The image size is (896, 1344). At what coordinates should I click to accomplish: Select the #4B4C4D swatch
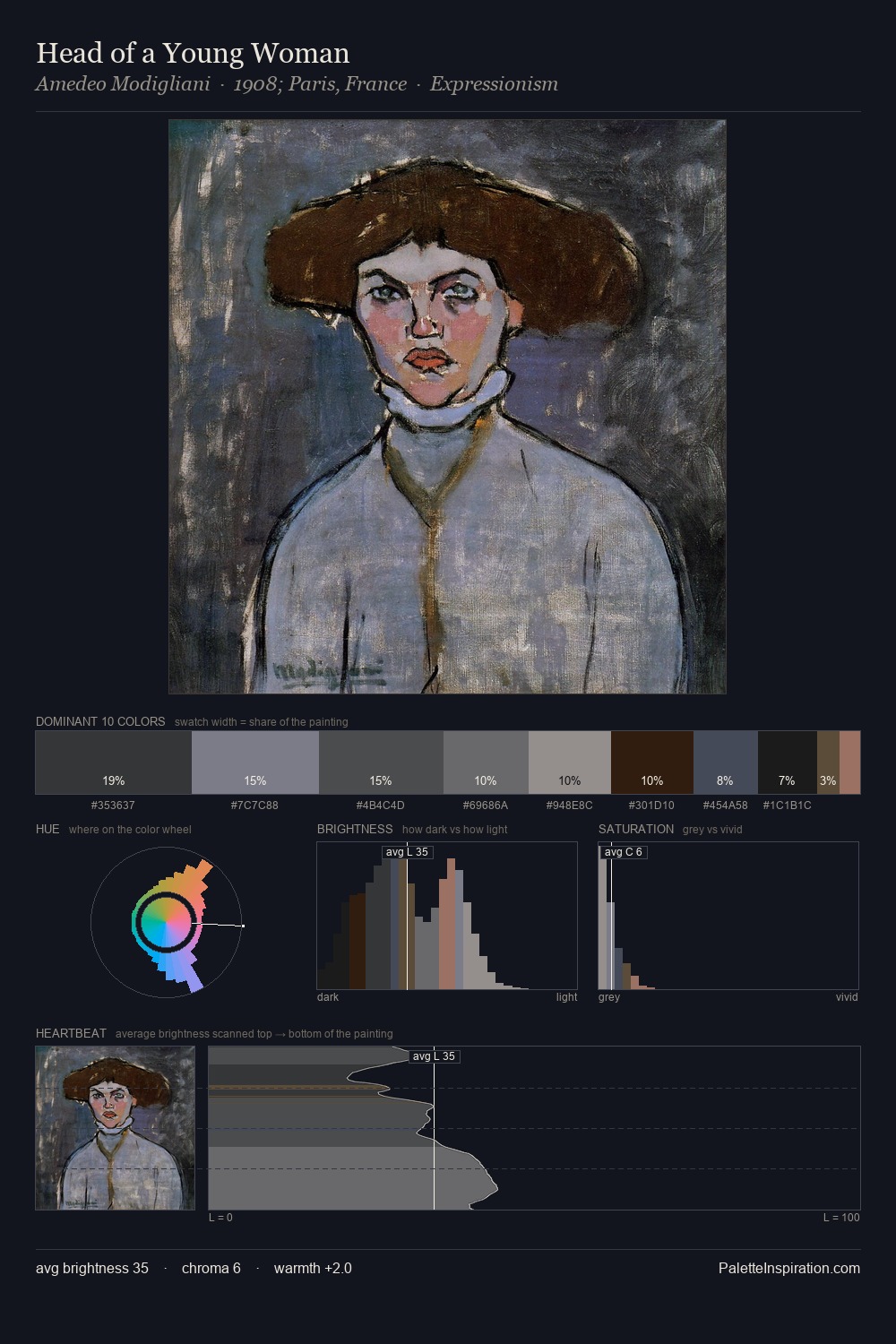tap(381, 762)
